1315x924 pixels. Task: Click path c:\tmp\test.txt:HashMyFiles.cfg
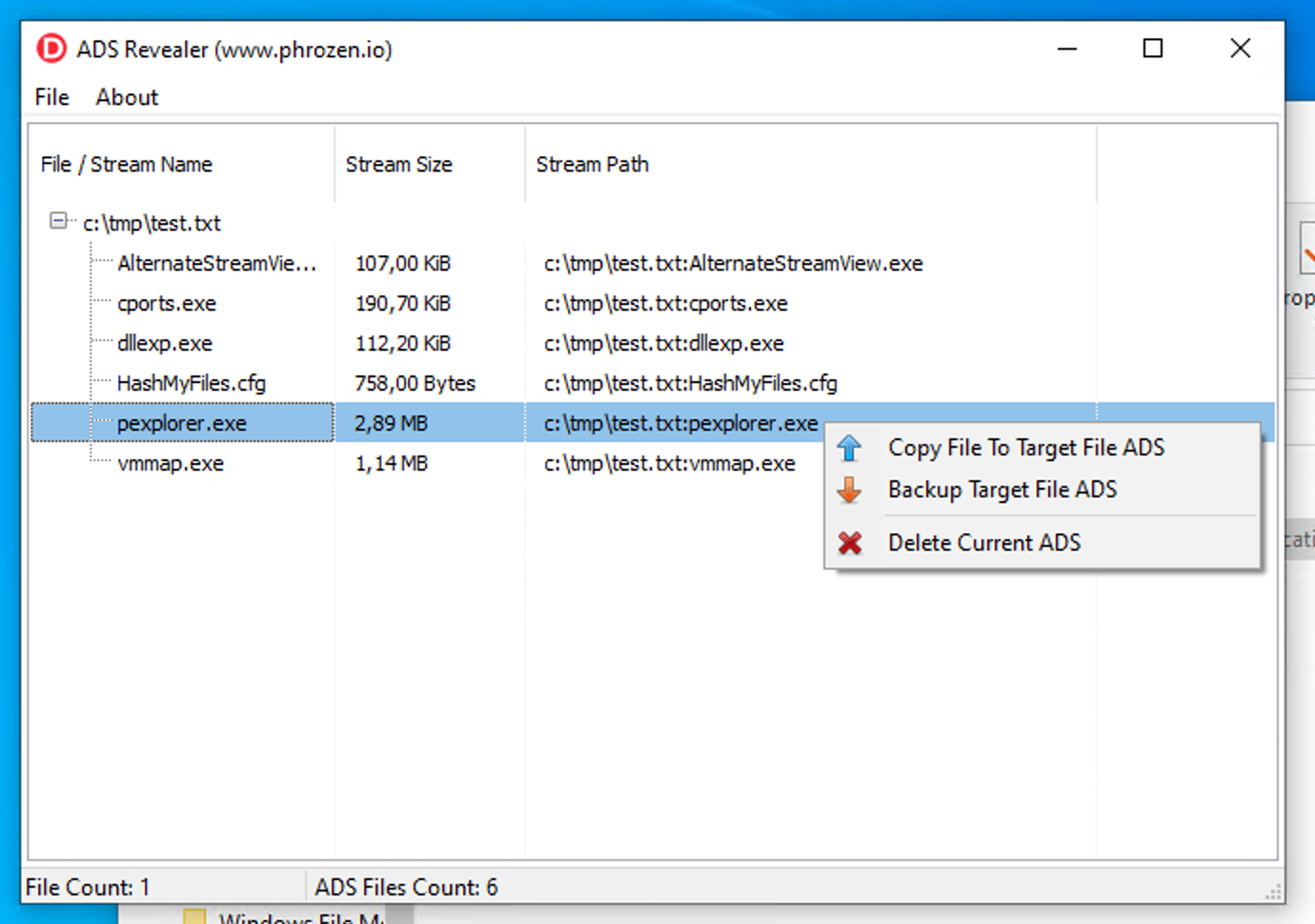691,383
